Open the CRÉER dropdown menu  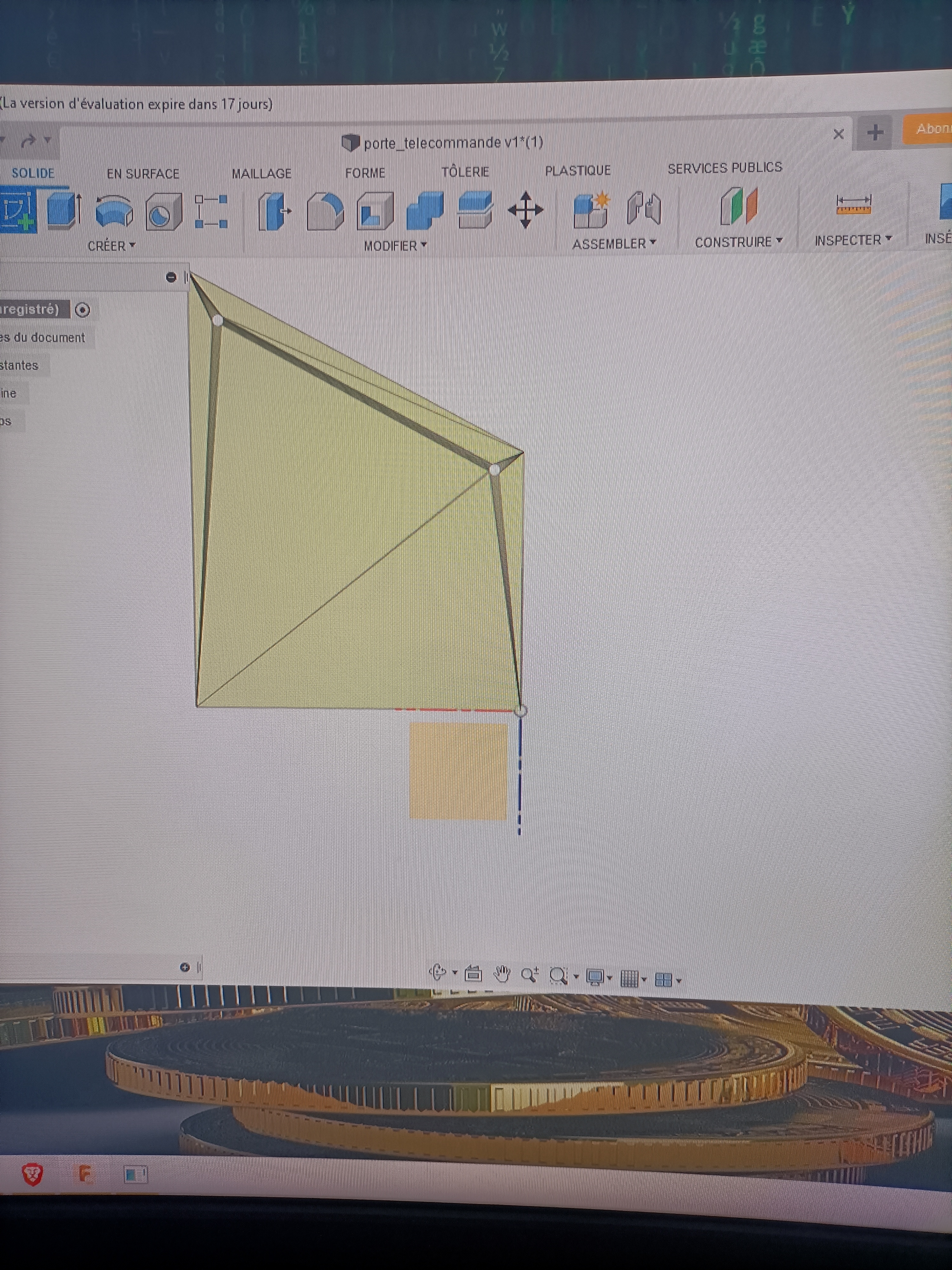click(x=111, y=246)
